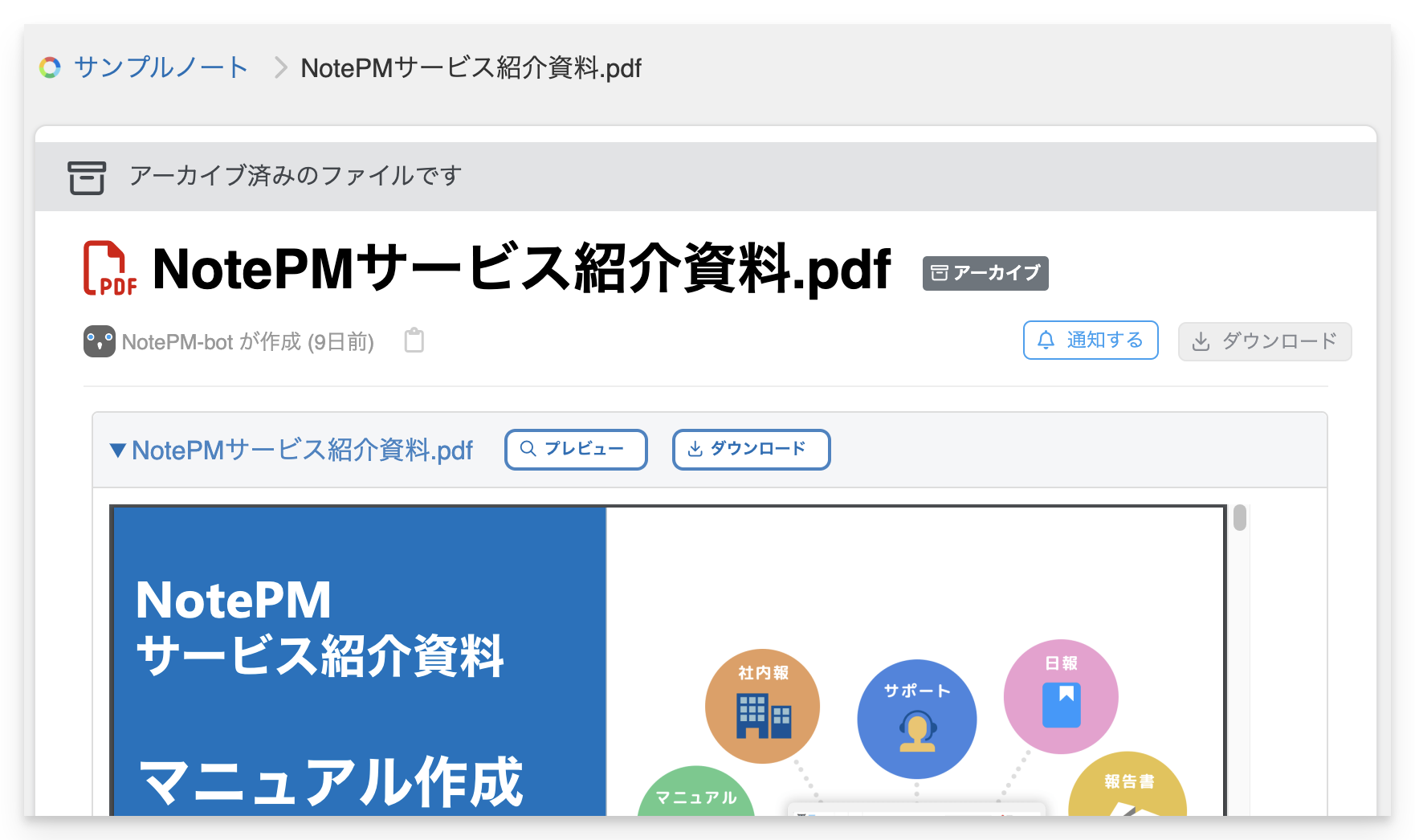Click the gray ダウンロード button at right
The image size is (1415, 840).
(x=1265, y=341)
